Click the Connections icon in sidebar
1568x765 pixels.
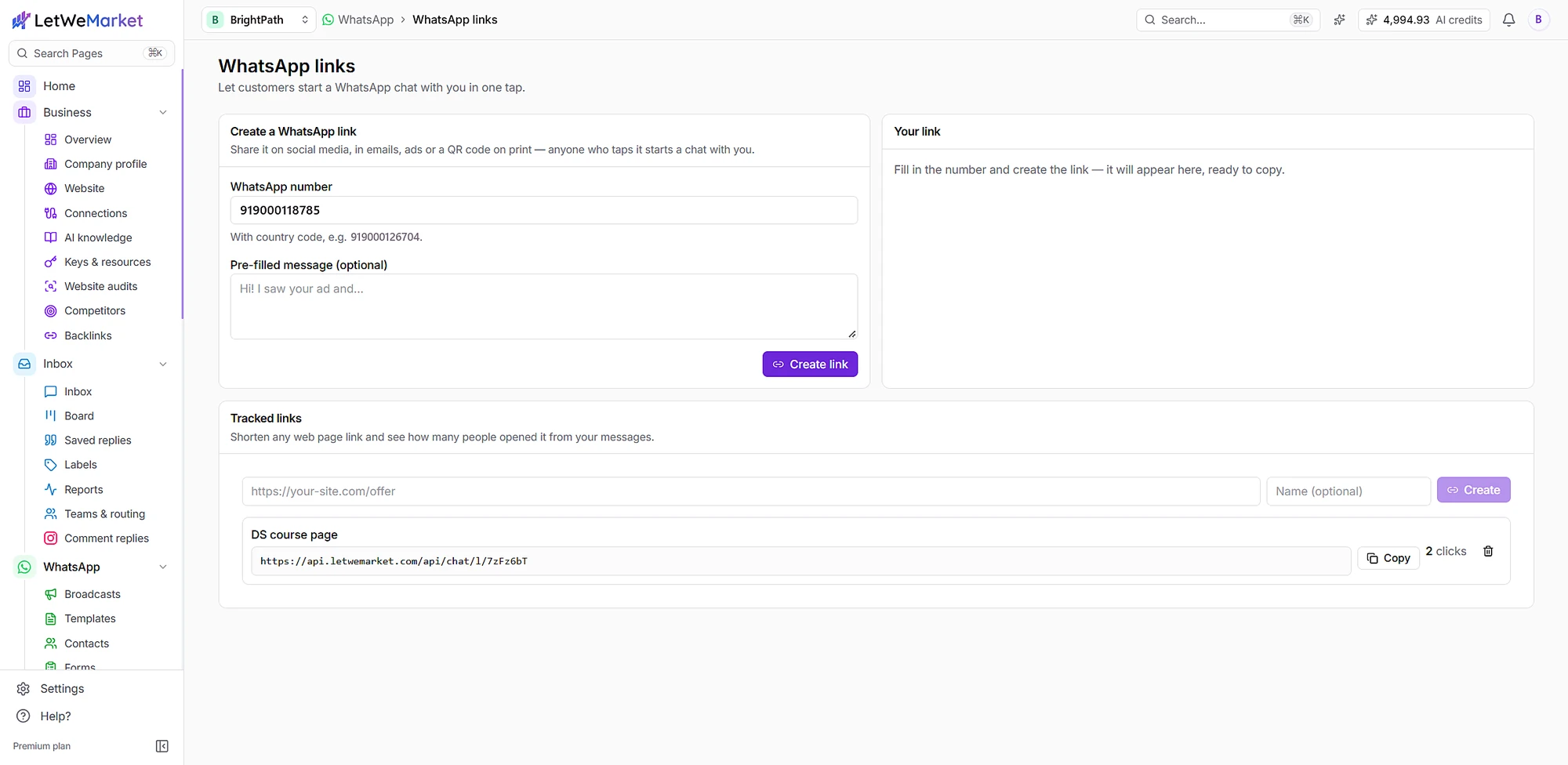51,213
